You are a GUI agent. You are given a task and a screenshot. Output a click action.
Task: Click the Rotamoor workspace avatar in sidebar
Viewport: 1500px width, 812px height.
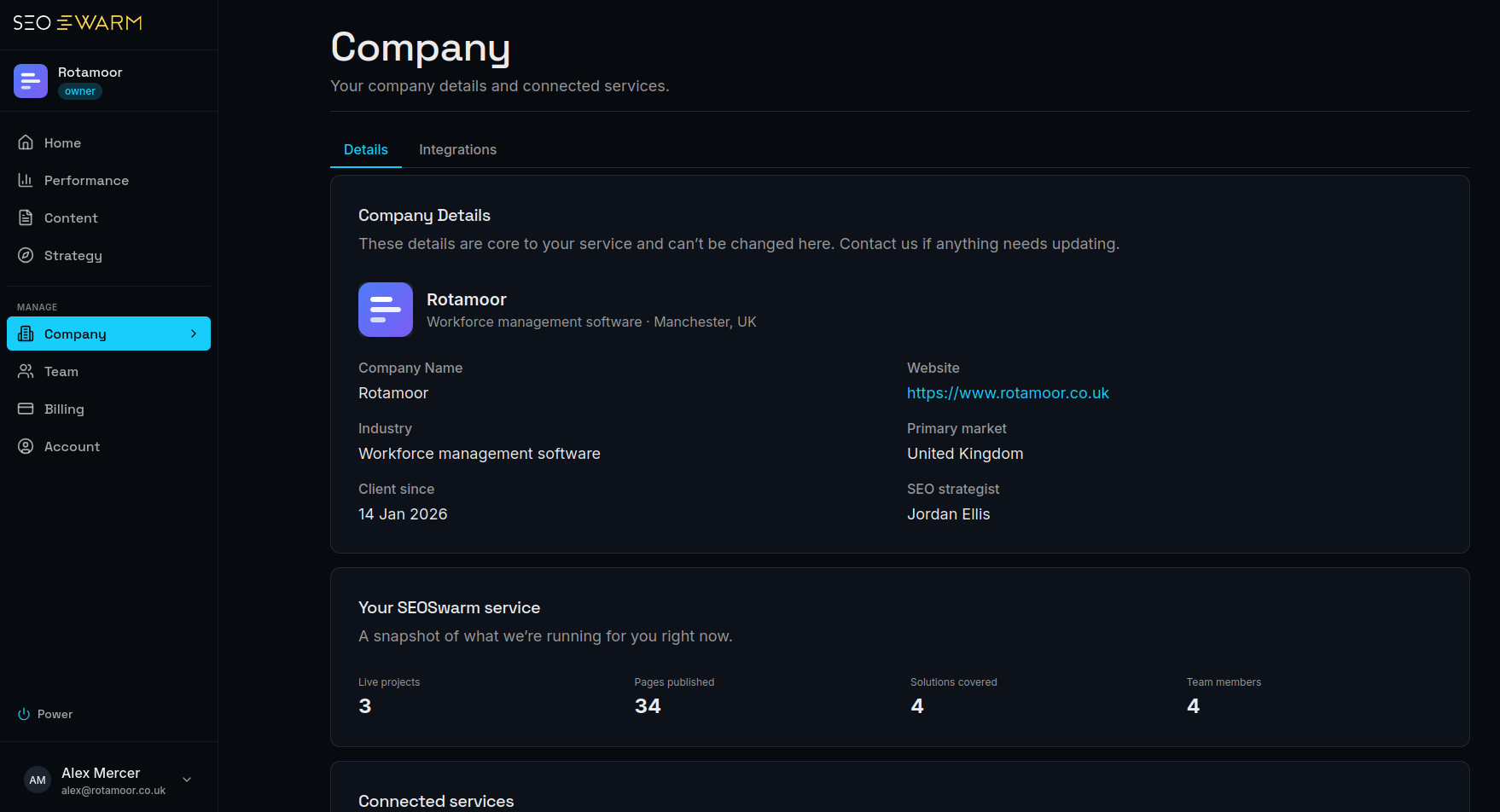click(x=31, y=81)
